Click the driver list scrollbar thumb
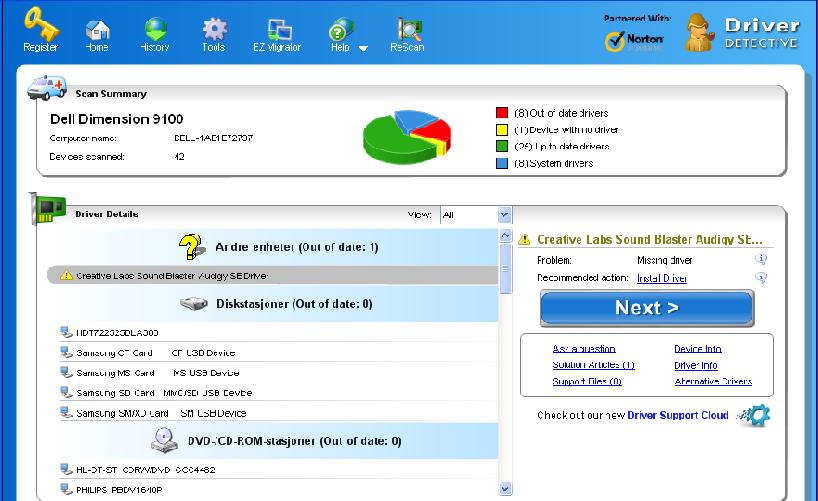 click(x=505, y=269)
